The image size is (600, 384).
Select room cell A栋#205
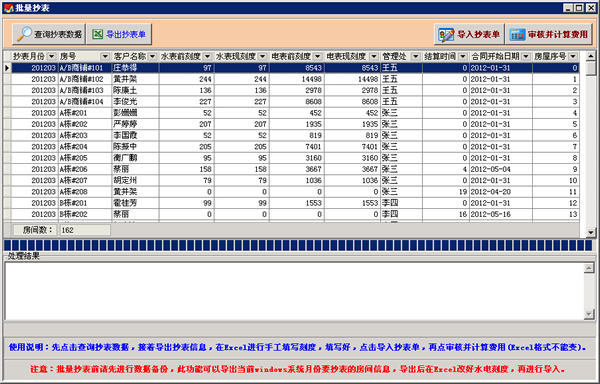point(85,158)
